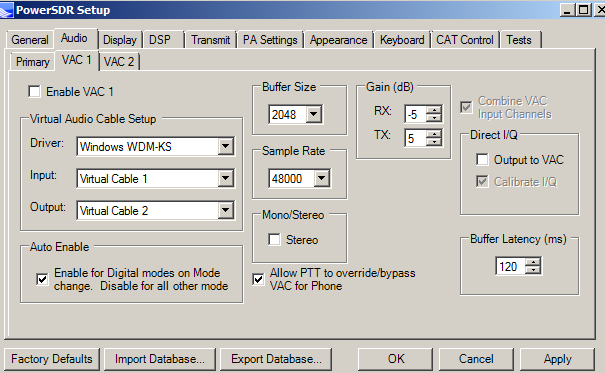Decrease RX gain with the down arrow
Screen dimensions: 605x373
click(x=434, y=118)
